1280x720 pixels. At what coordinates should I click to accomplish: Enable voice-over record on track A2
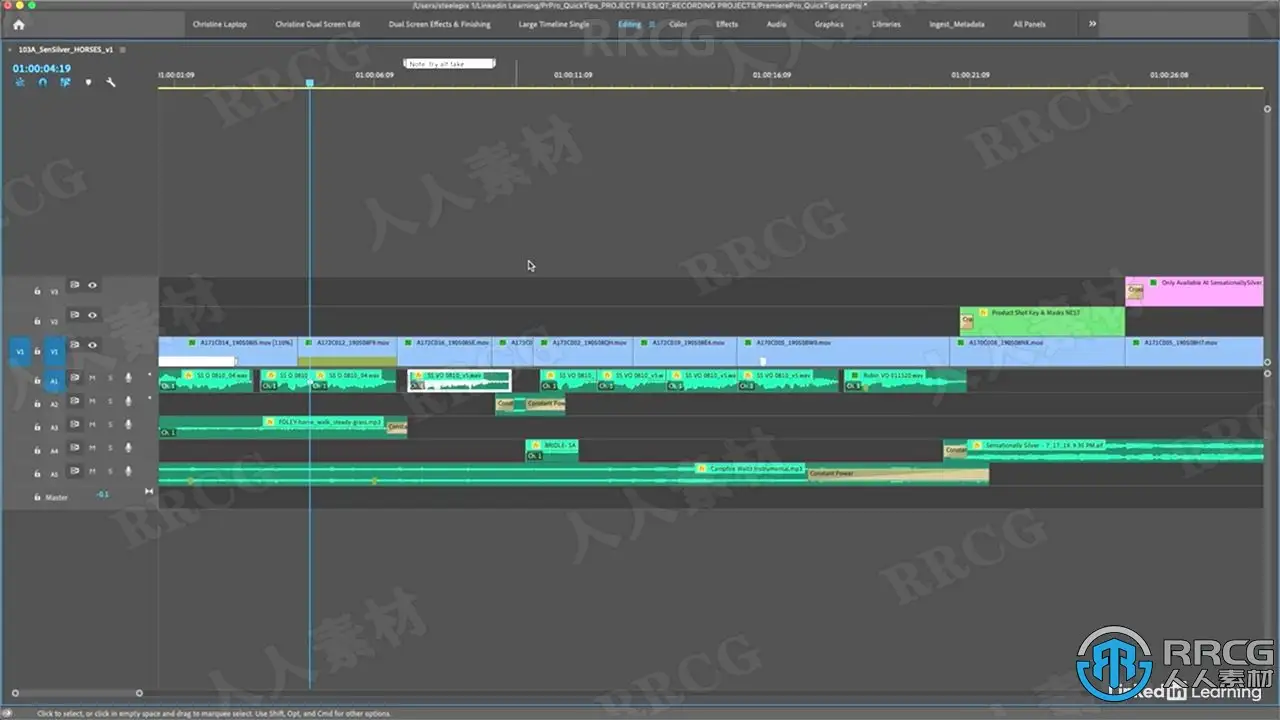128,401
